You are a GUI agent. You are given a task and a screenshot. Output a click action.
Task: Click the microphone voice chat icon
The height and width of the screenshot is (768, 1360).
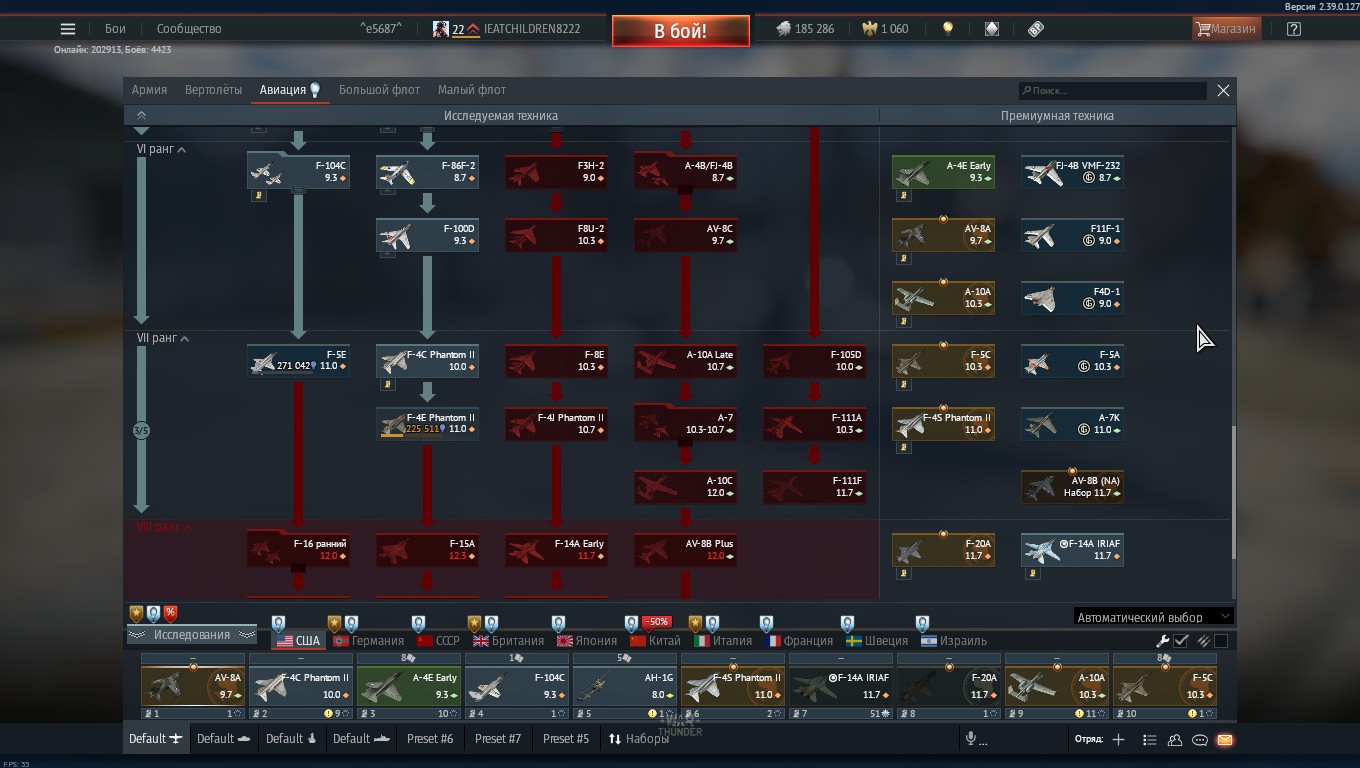point(970,739)
